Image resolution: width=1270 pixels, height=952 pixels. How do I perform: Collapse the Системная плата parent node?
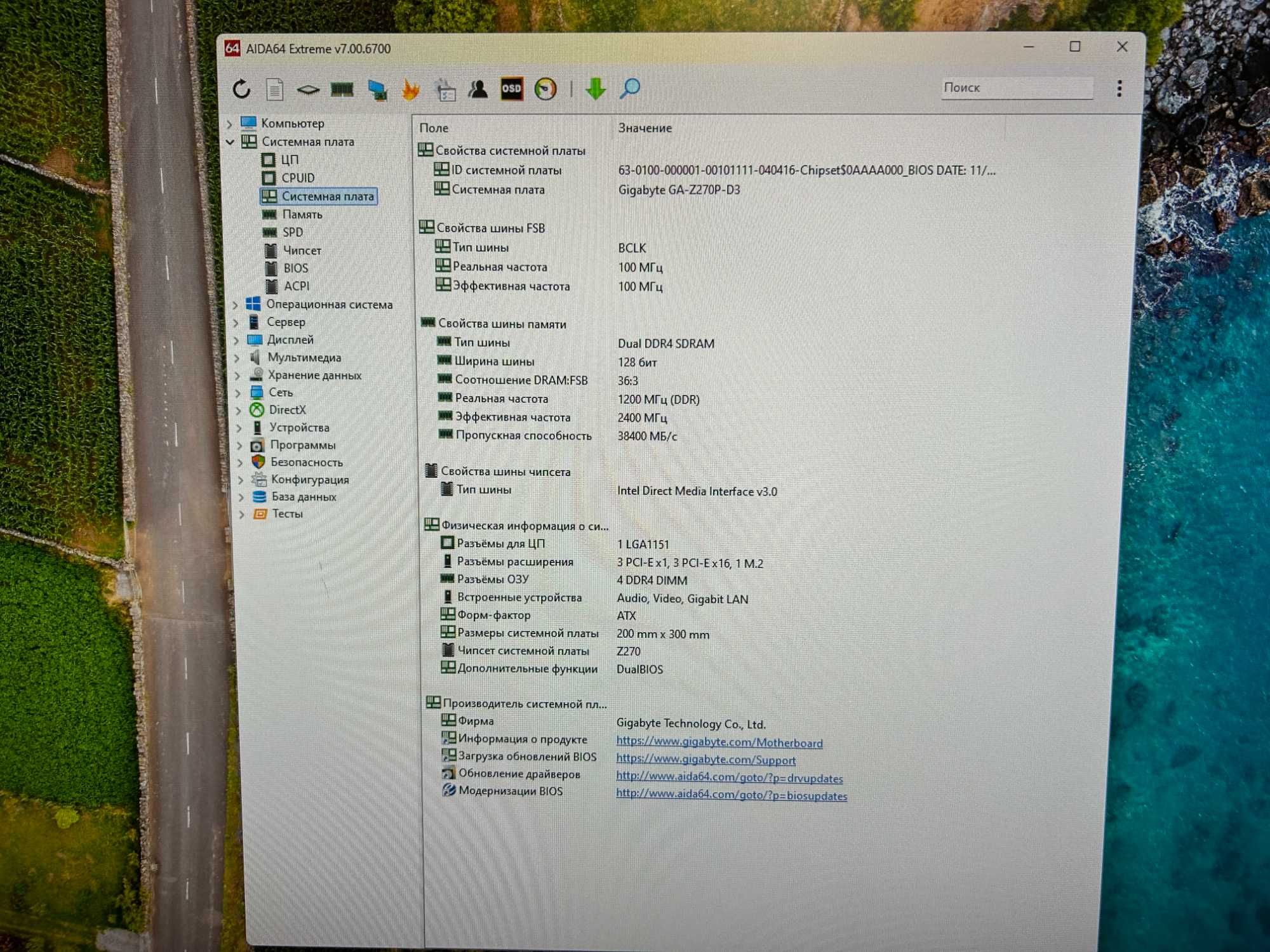pos(231,142)
